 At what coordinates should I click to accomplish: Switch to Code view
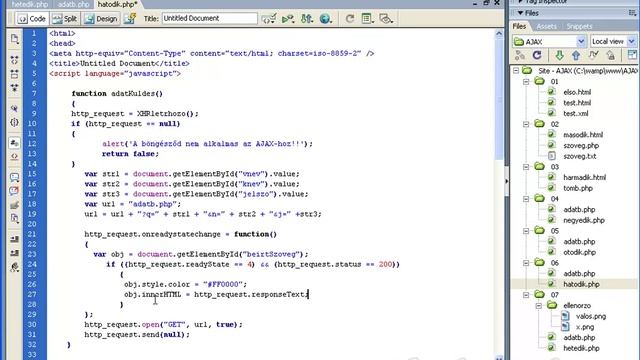tap(32, 19)
